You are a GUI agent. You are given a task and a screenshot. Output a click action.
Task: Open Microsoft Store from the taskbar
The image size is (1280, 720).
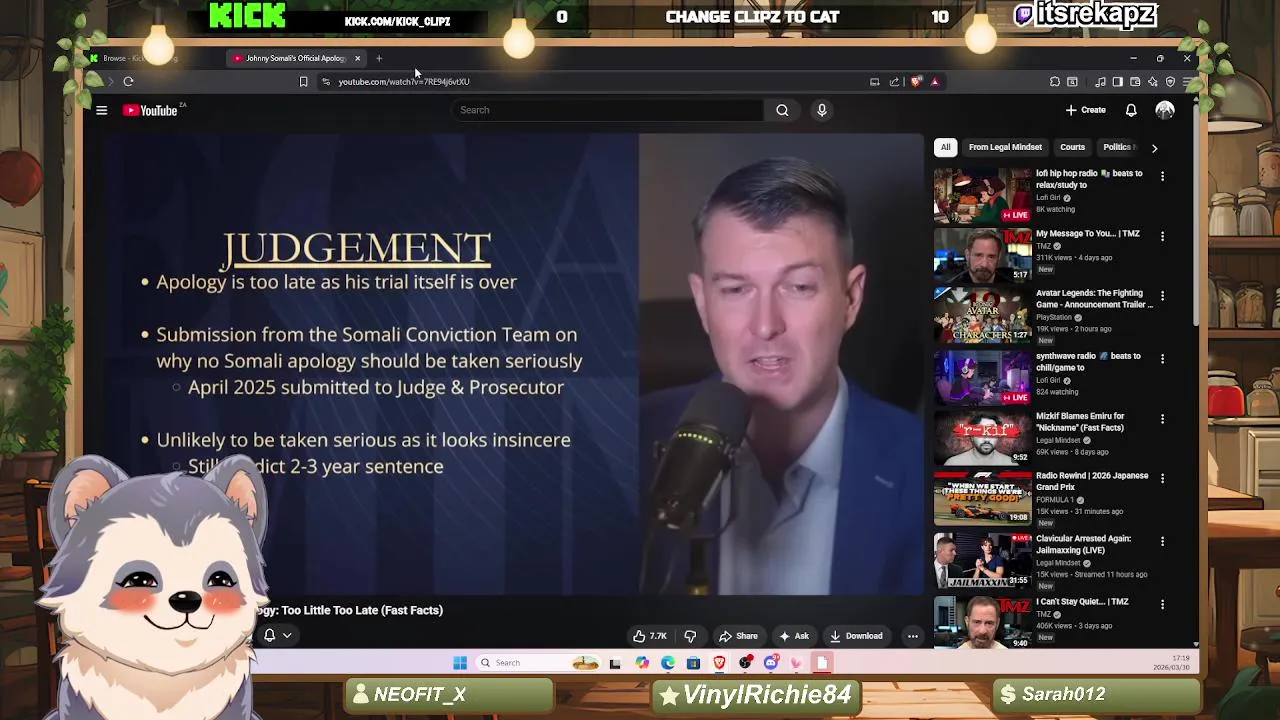point(693,663)
